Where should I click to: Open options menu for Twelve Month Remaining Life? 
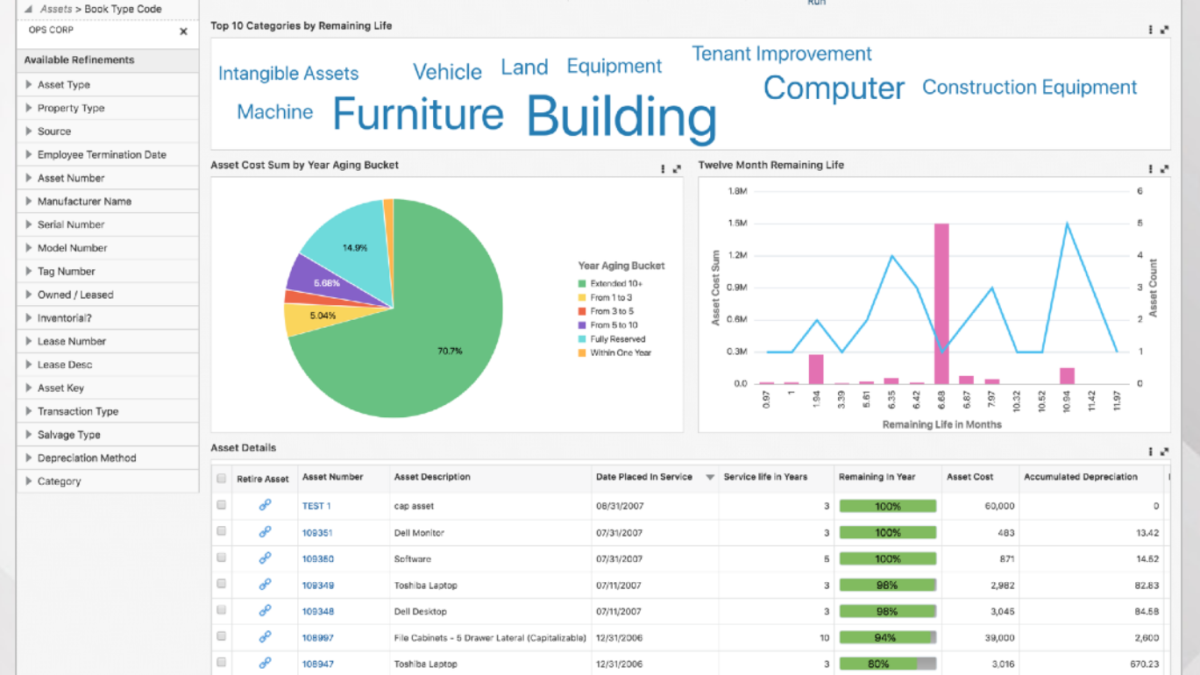point(1150,169)
